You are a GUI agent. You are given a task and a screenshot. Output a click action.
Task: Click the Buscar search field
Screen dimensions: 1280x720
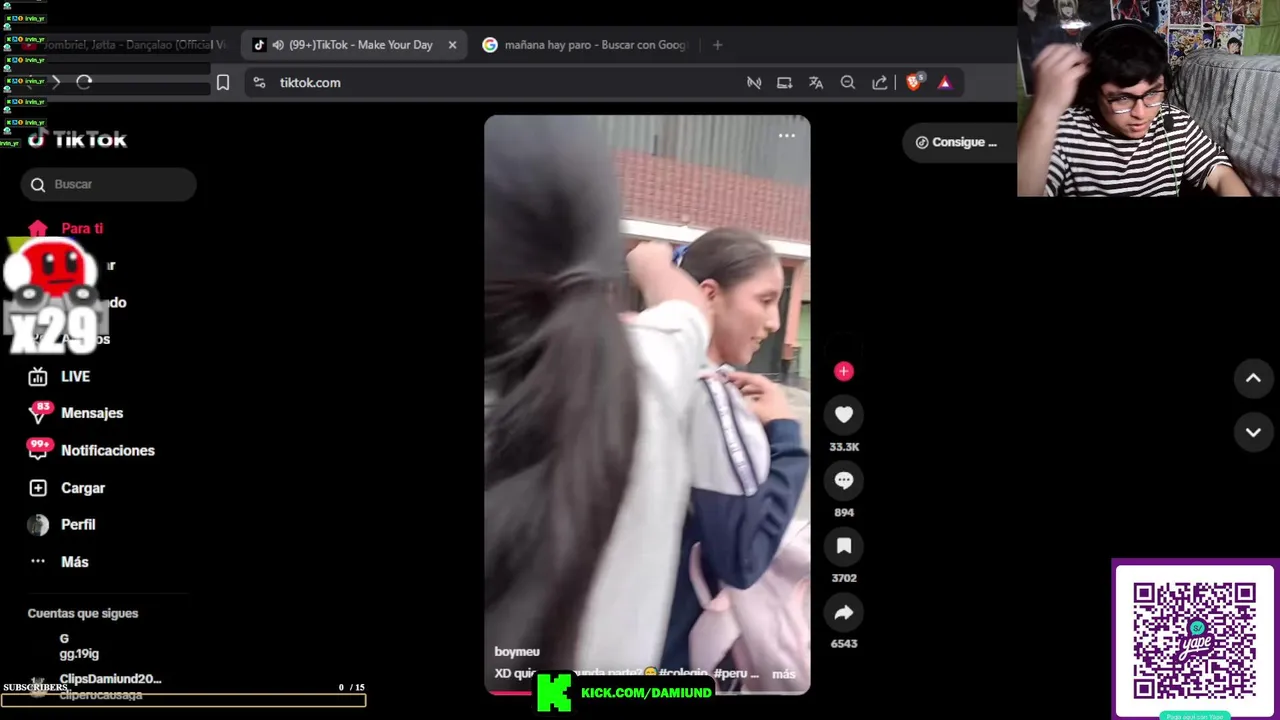[108, 184]
